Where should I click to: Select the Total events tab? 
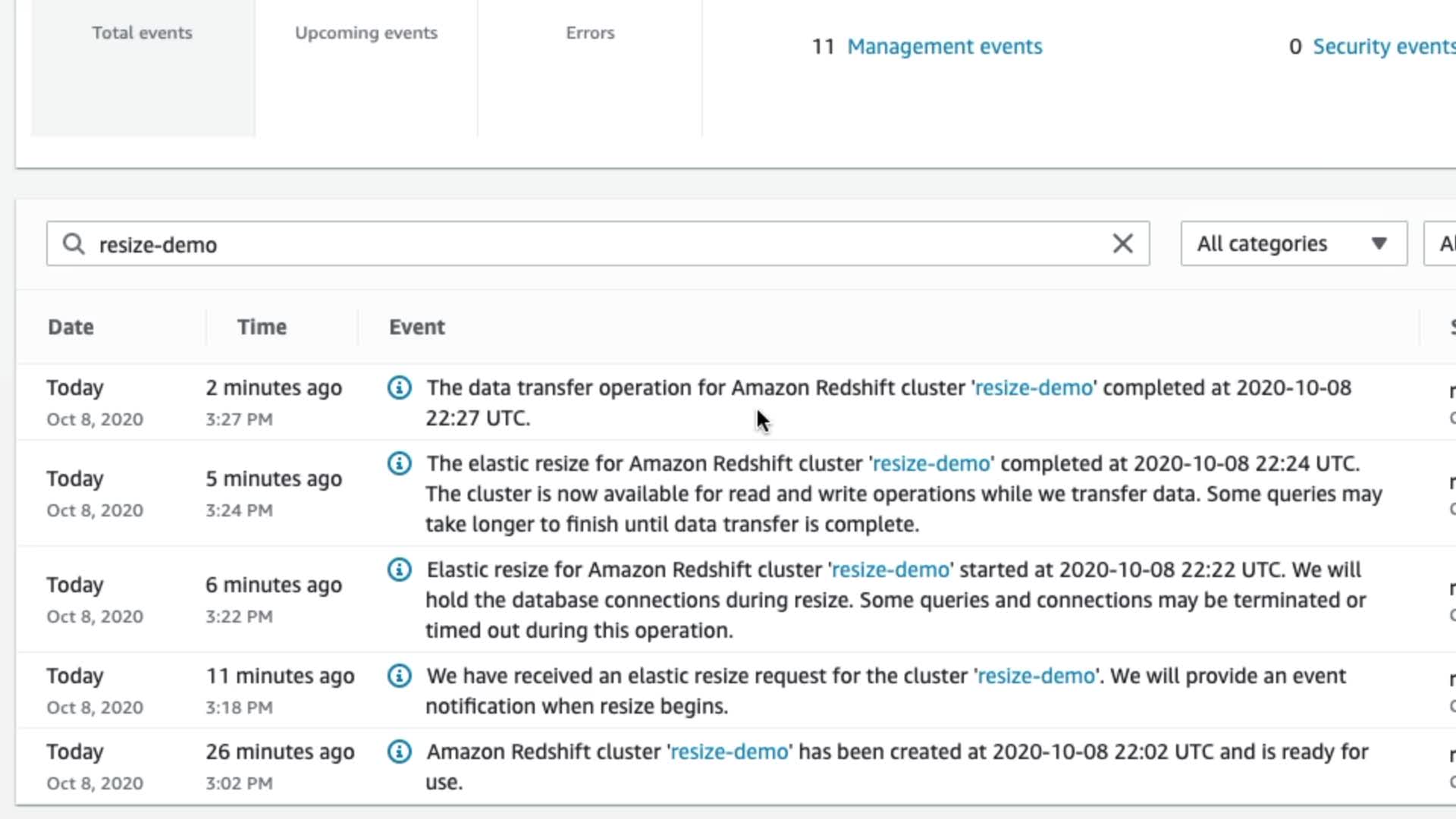143,33
